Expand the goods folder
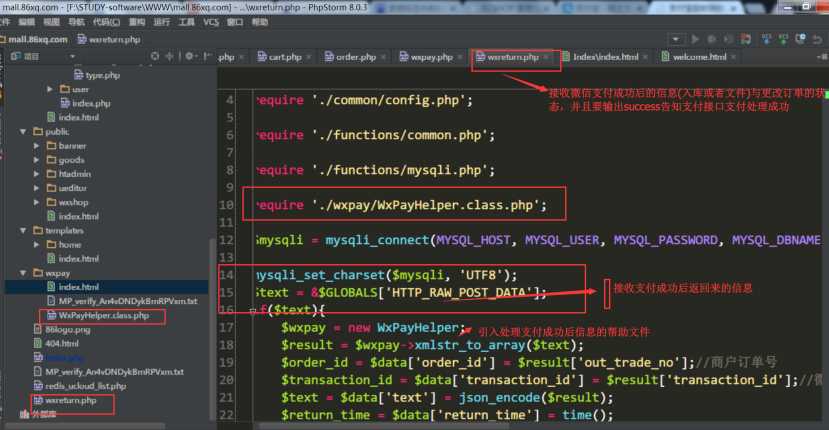 pyautogui.click(x=36, y=160)
